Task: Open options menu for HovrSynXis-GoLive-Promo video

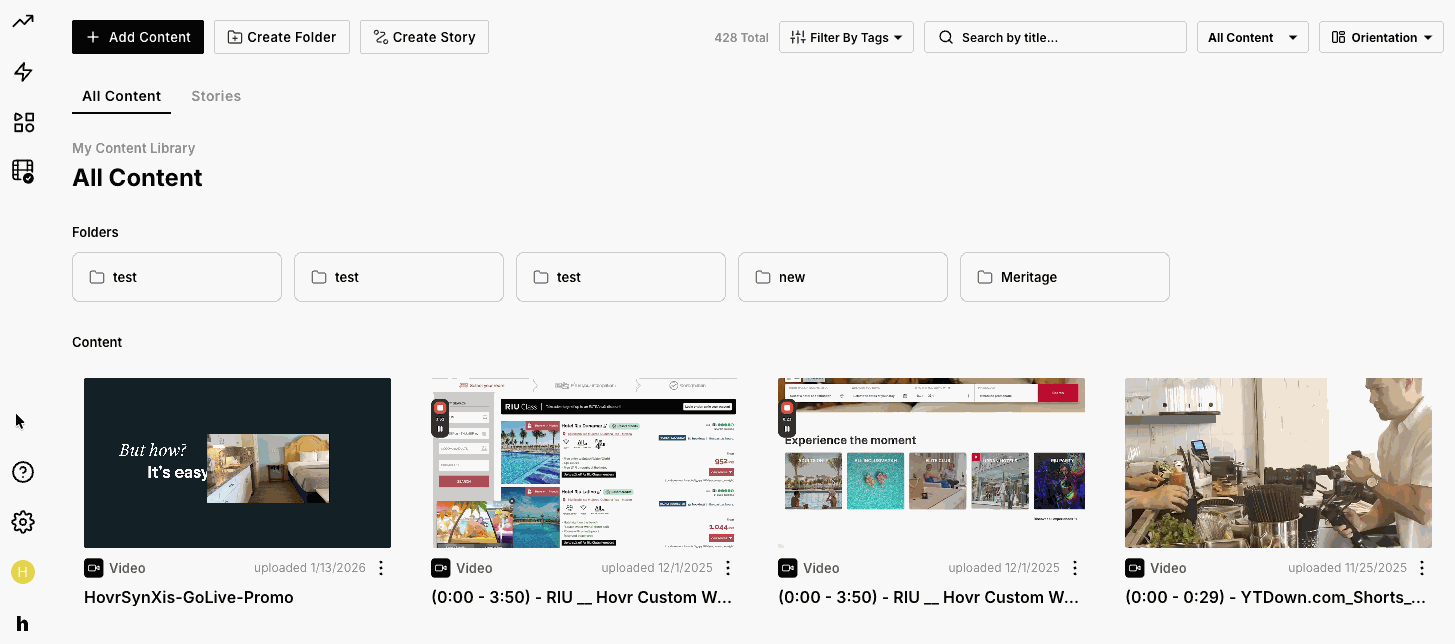Action: point(380,568)
